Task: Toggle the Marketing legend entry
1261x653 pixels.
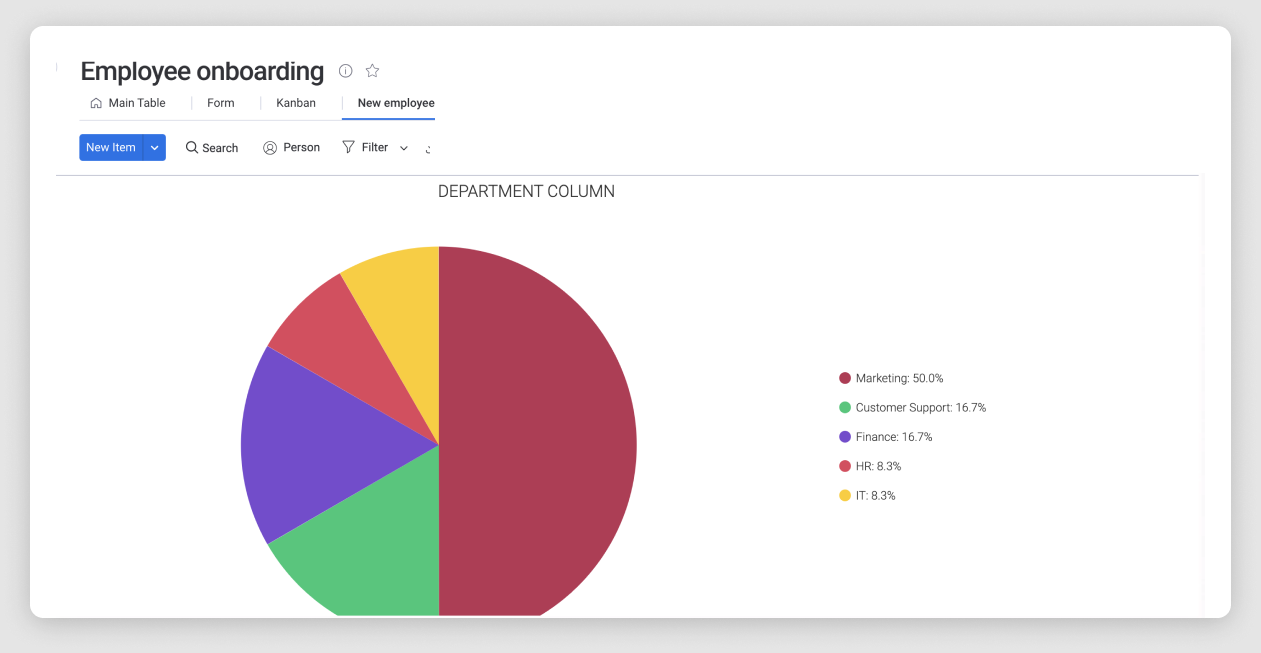Action: point(899,378)
